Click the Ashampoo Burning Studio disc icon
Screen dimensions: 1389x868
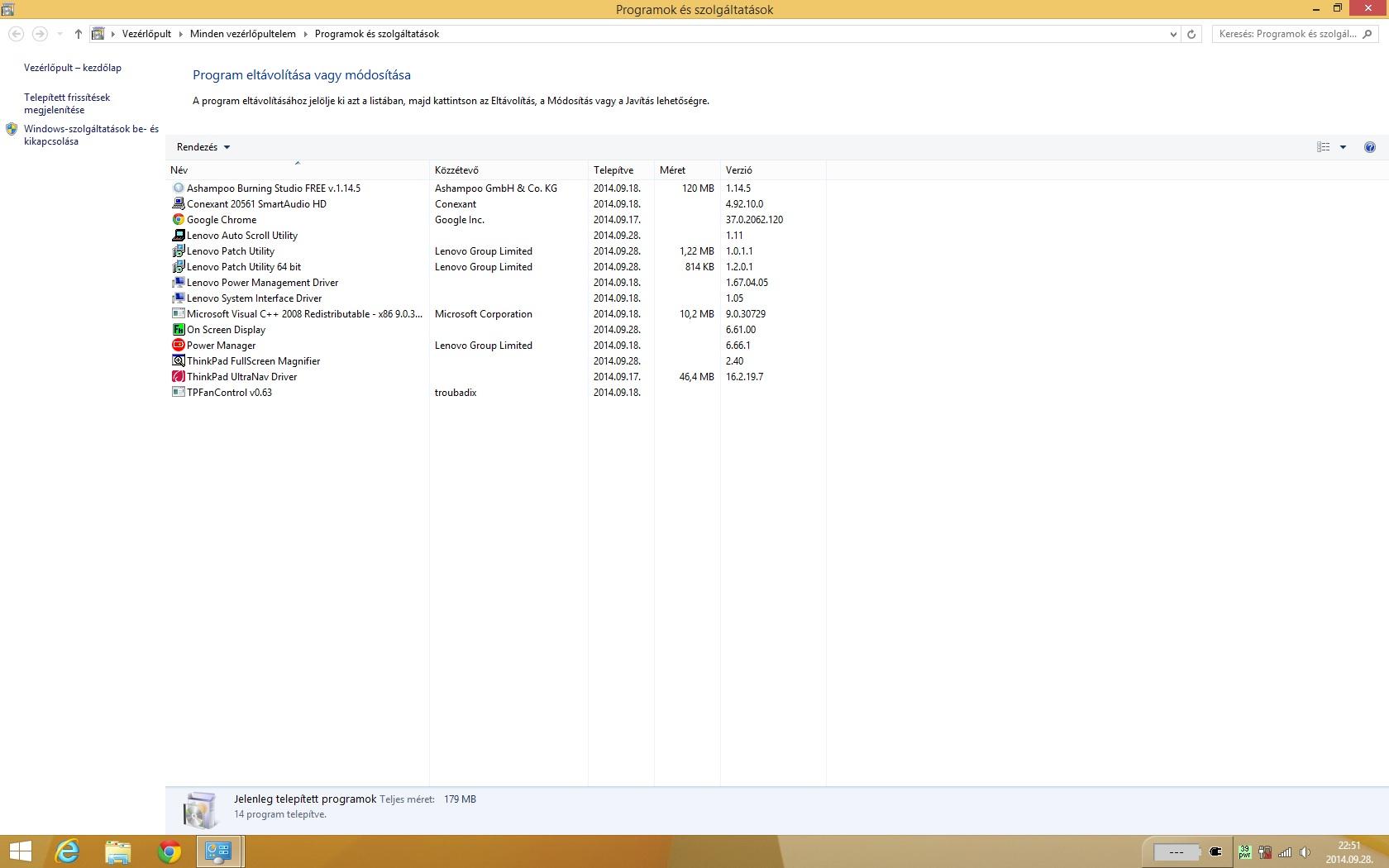pos(178,188)
